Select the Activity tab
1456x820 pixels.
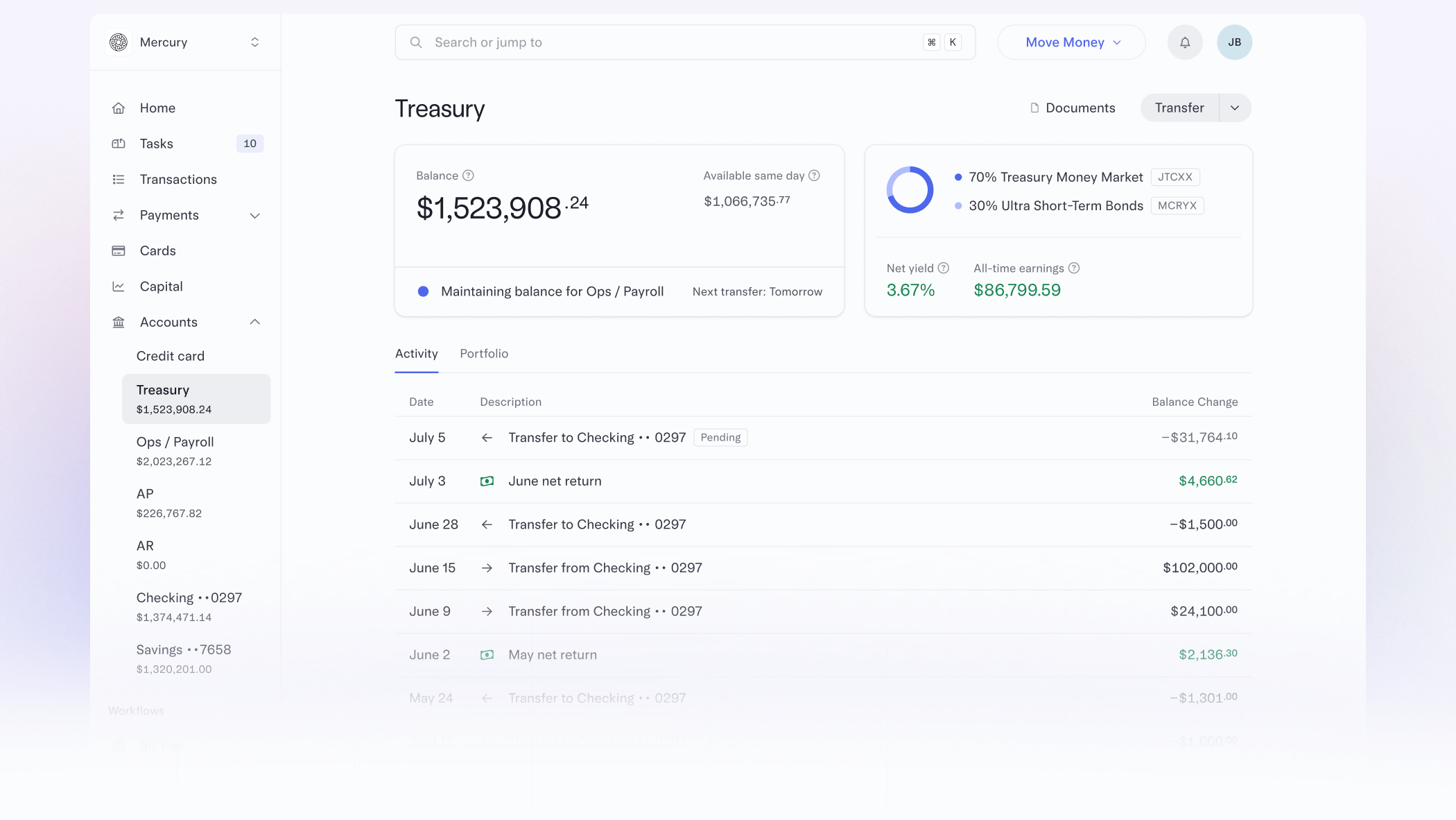(x=416, y=354)
